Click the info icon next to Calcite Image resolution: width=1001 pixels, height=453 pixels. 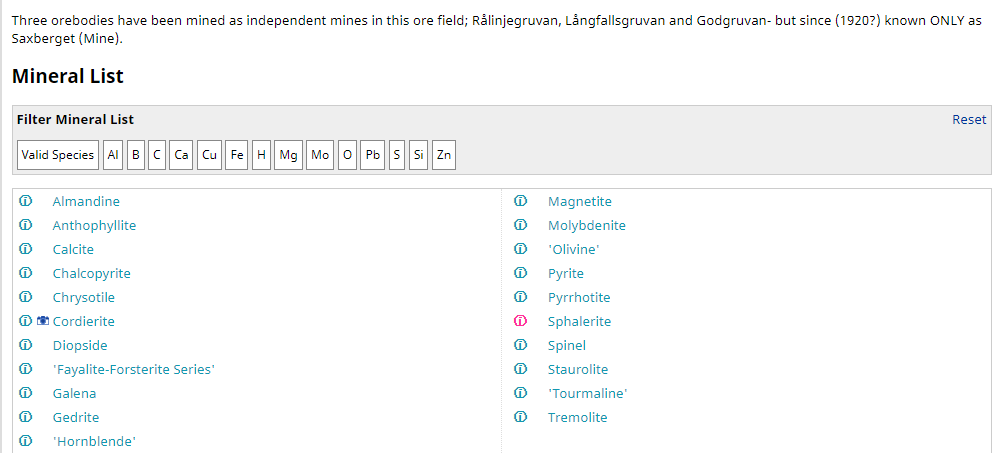pos(25,249)
